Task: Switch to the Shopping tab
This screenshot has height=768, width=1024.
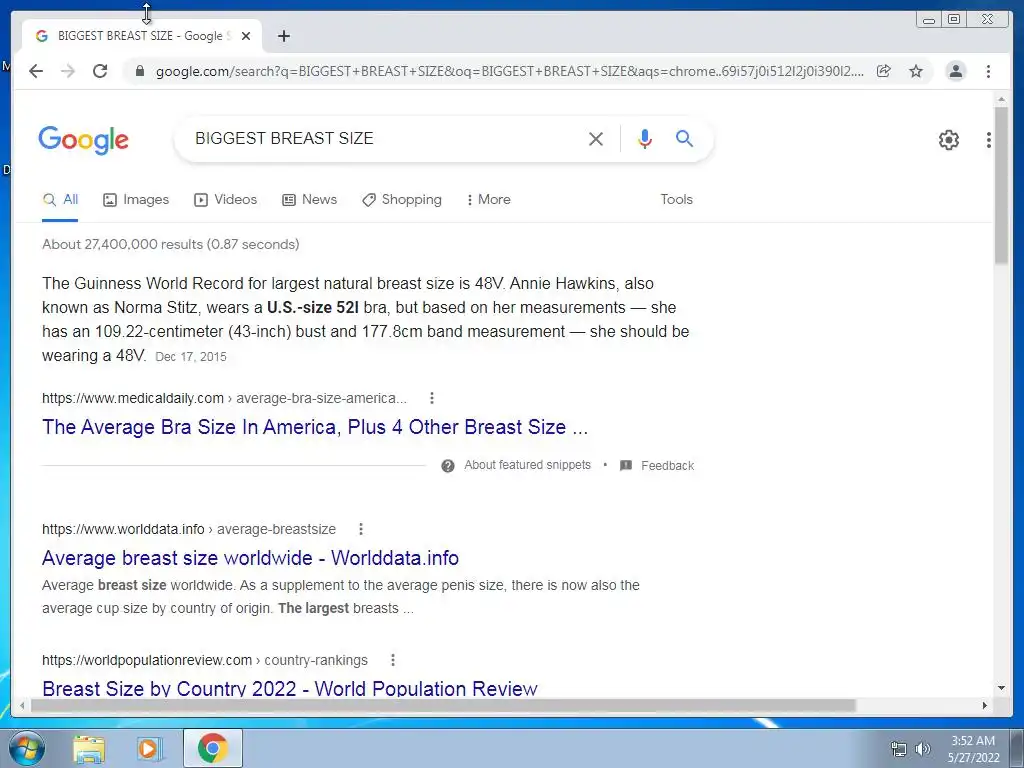Action: click(x=402, y=200)
